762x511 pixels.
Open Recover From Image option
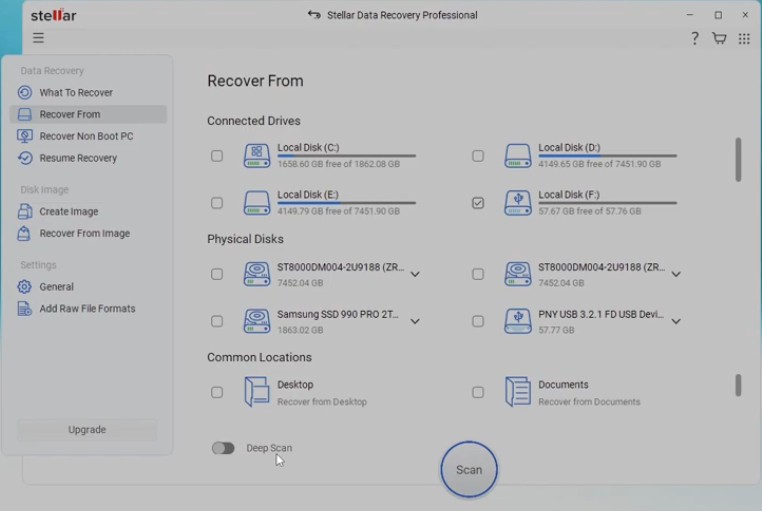tap(88, 233)
